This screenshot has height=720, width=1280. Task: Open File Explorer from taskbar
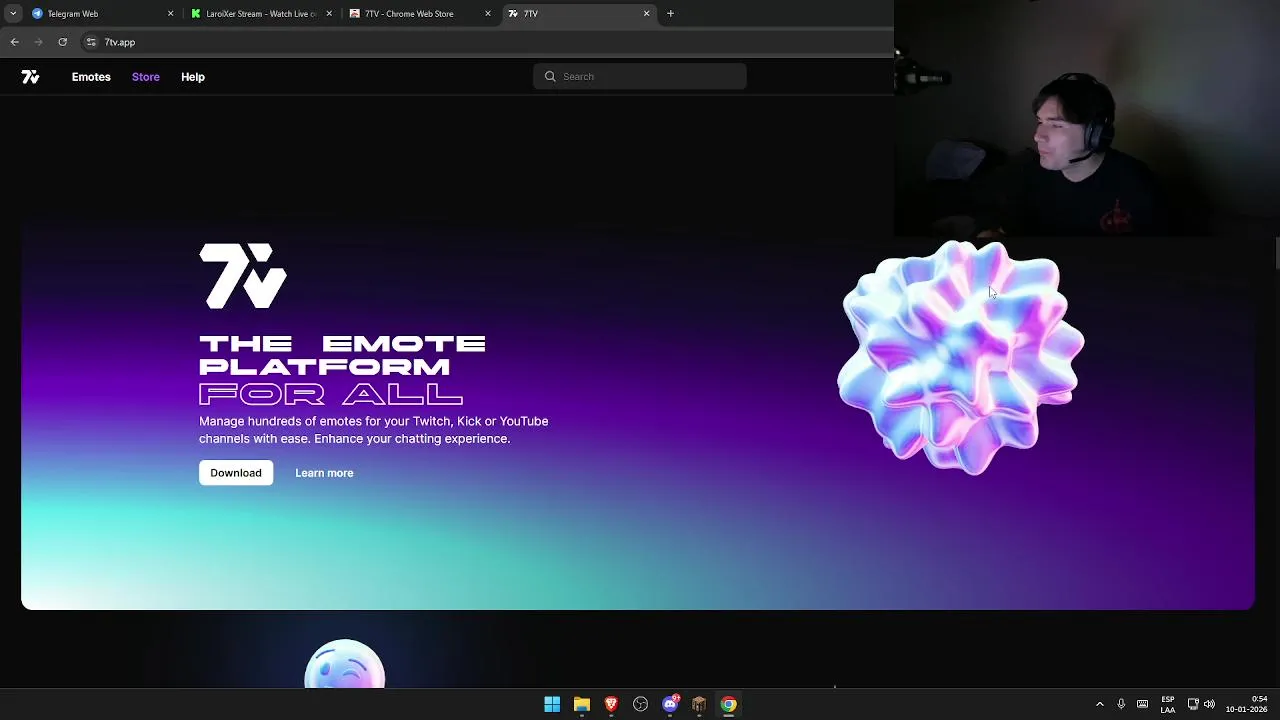(x=581, y=704)
